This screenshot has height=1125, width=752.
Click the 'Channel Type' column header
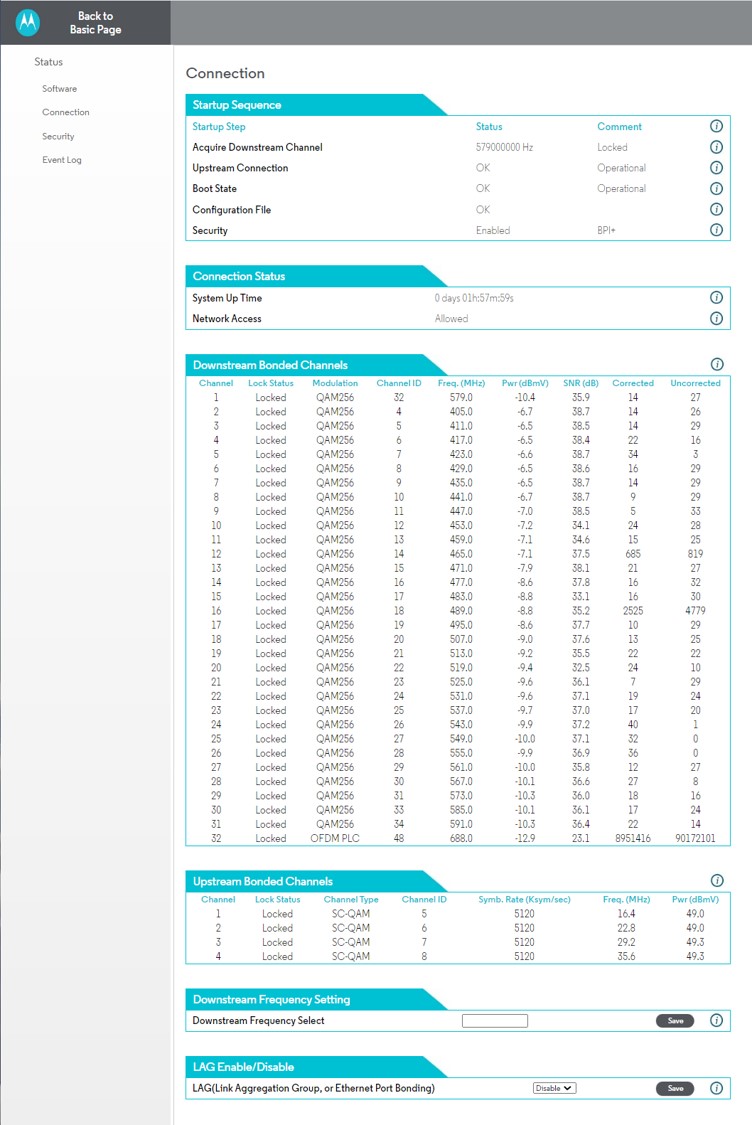click(x=351, y=899)
